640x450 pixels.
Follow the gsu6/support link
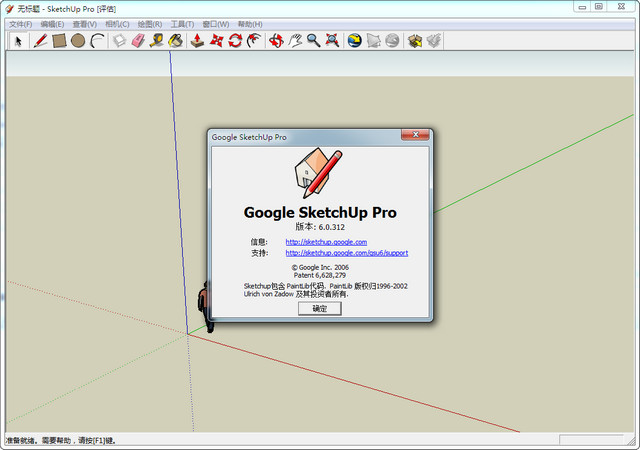point(346,253)
